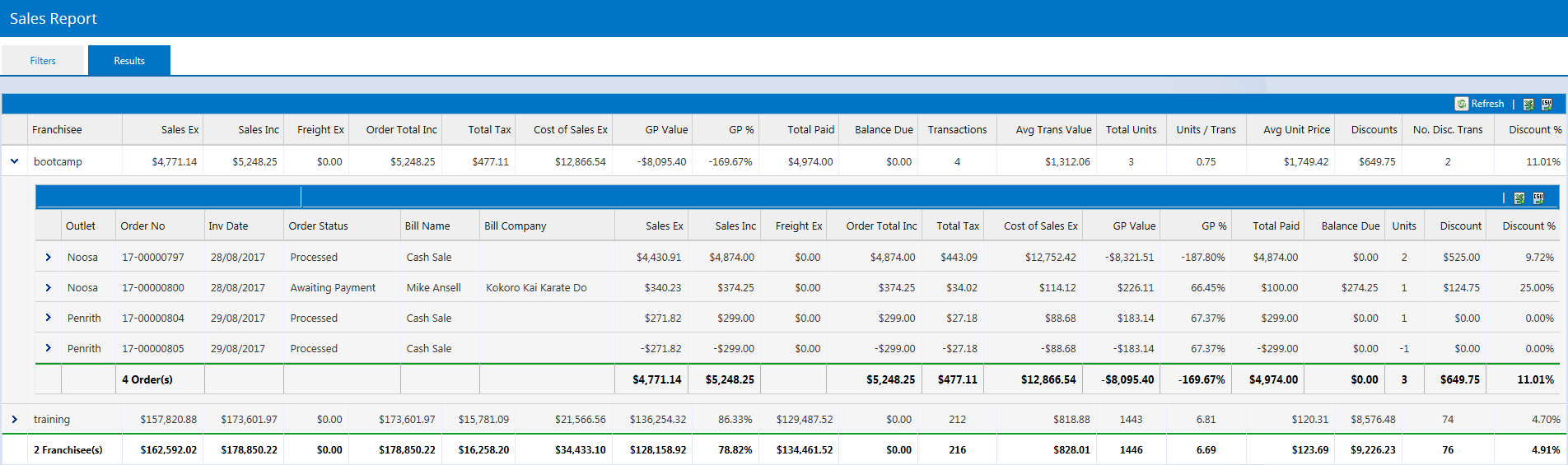Click the Units header in orders subgrid
Viewport: 1568px width, 465px height.
tap(1404, 226)
